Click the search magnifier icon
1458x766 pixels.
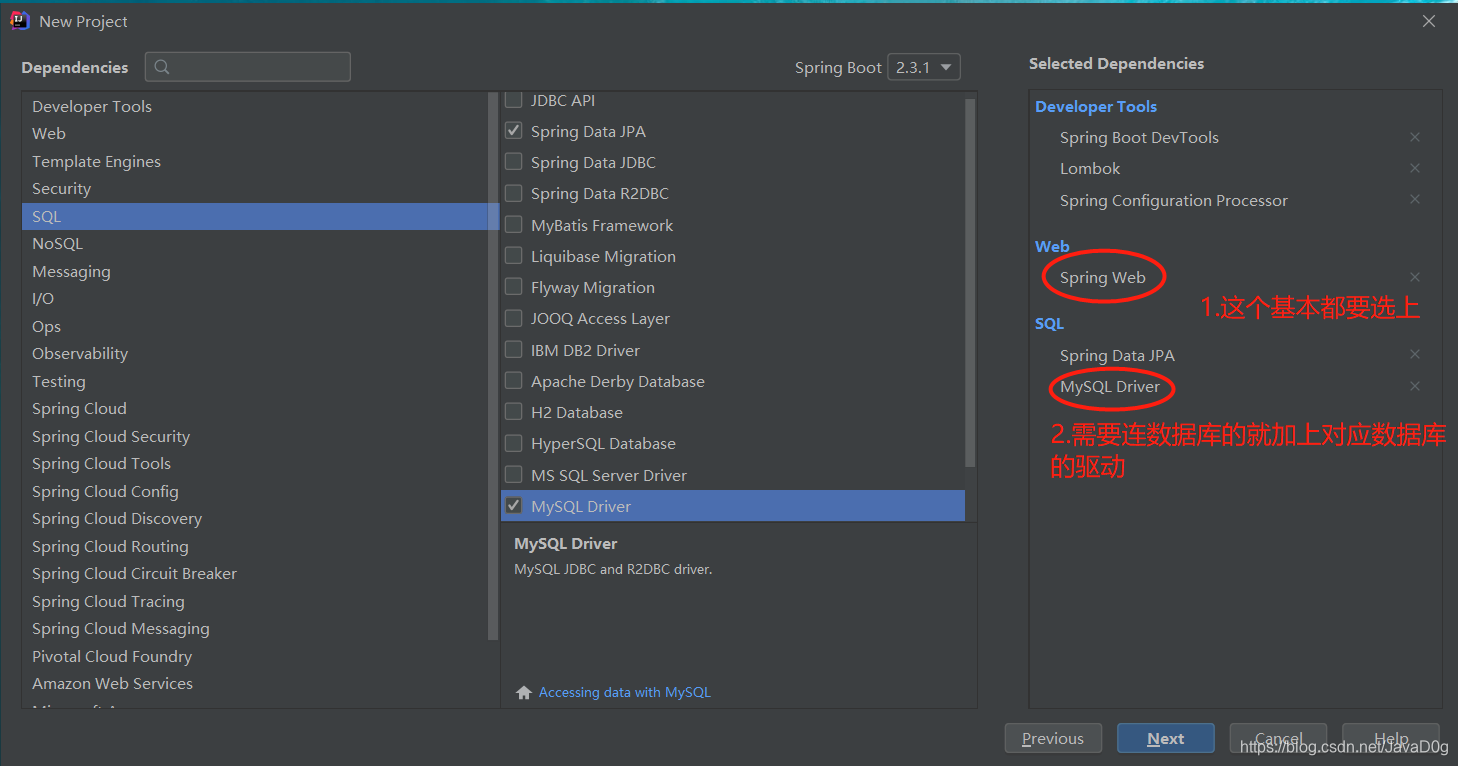[162, 67]
